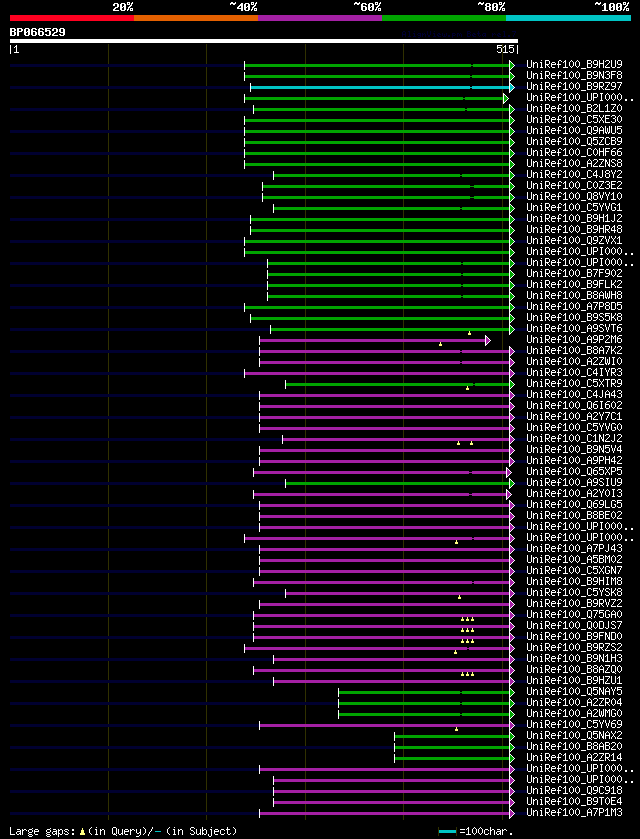640x839 pixels.
Task: Click the cyan alignment bar for B9RZ97
Action: point(382,87)
